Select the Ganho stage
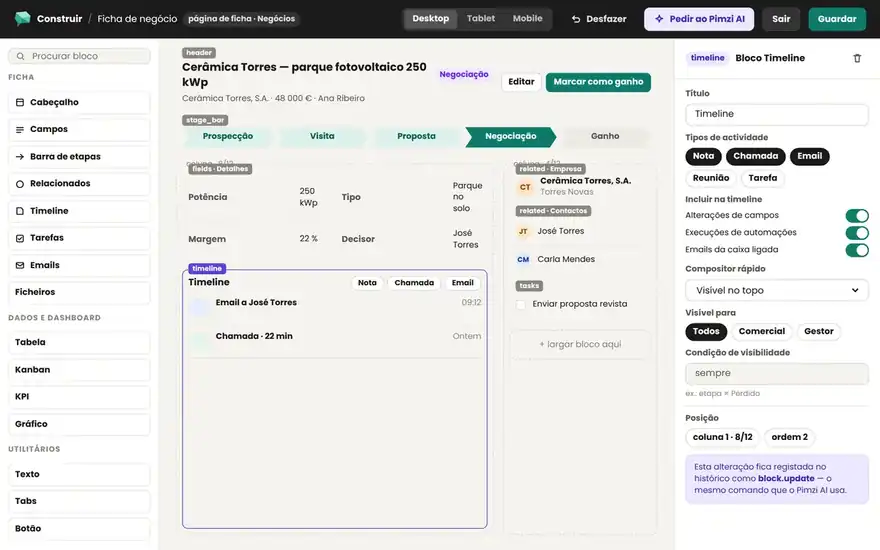The height and width of the screenshot is (550, 880). 605,136
